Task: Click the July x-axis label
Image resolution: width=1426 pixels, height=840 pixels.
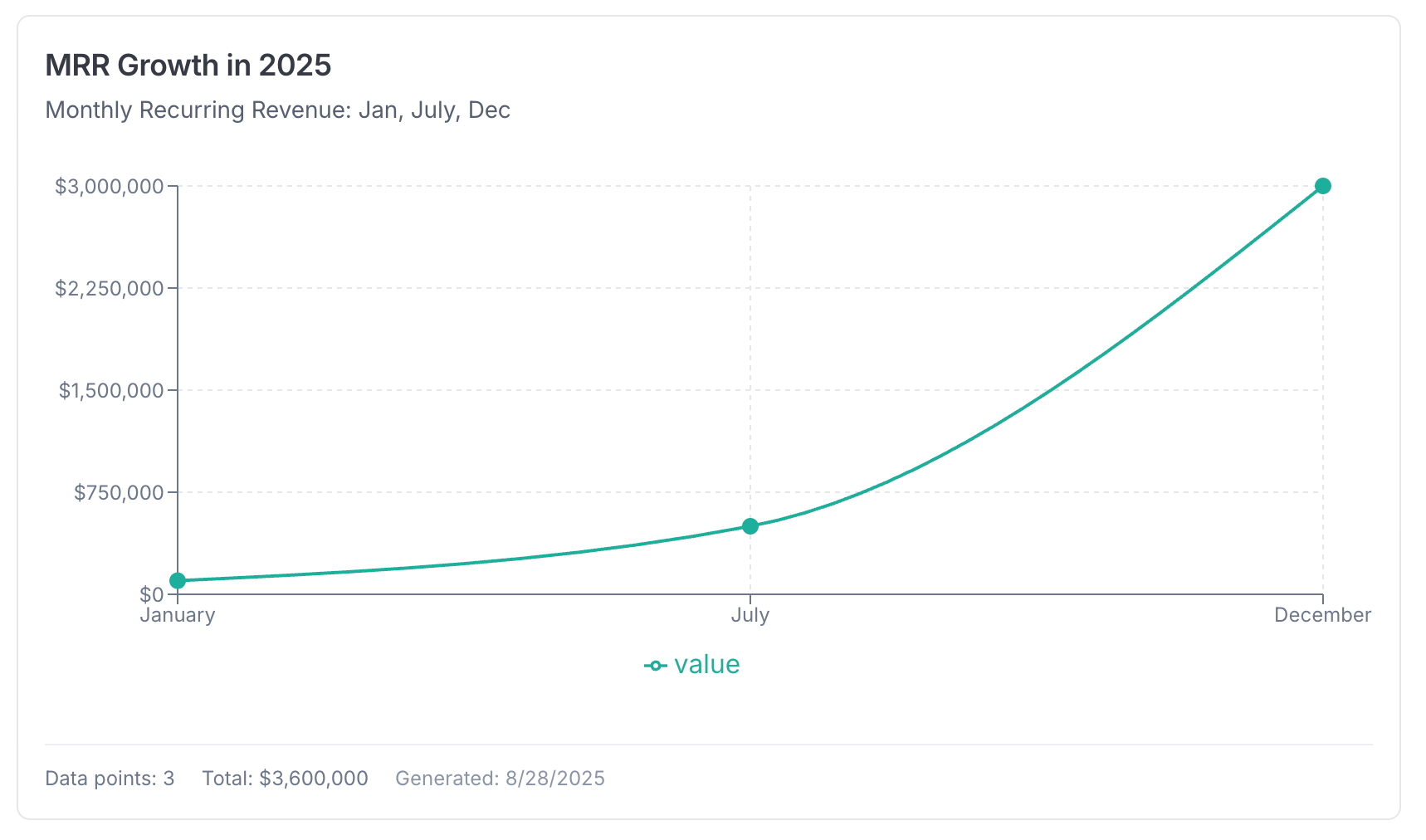Action: pos(750,615)
